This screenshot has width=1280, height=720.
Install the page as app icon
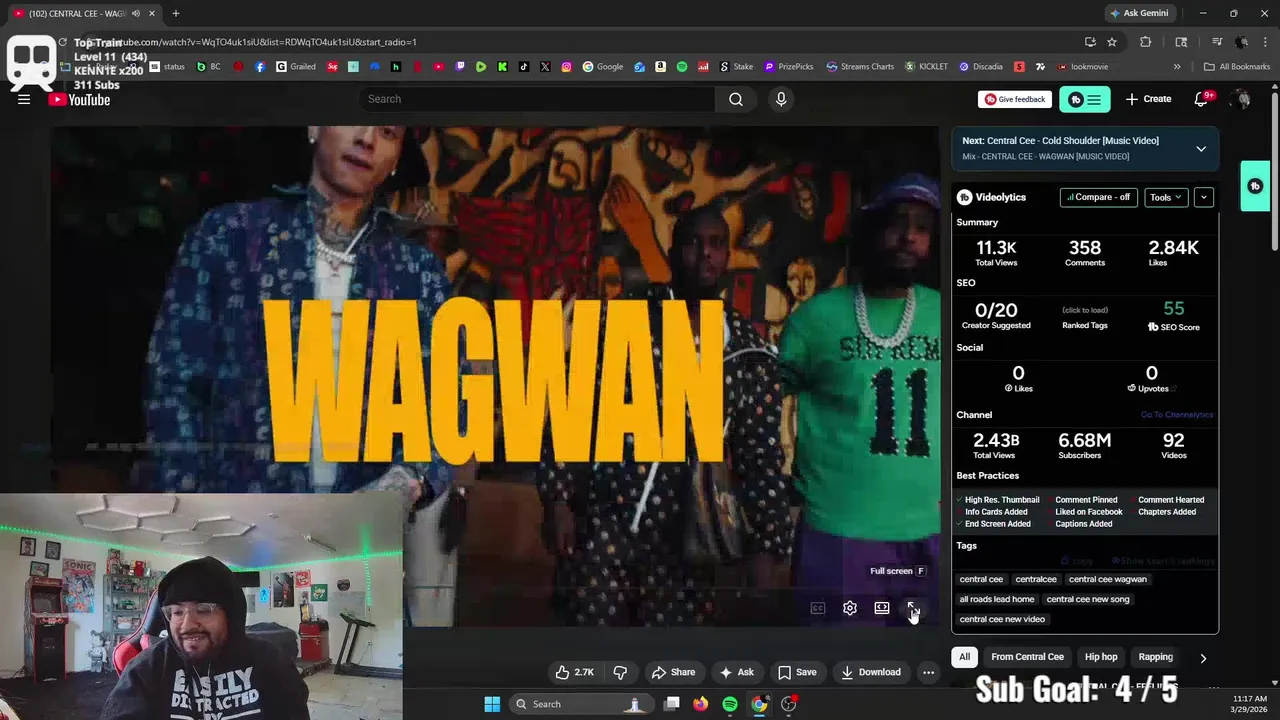1090,42
